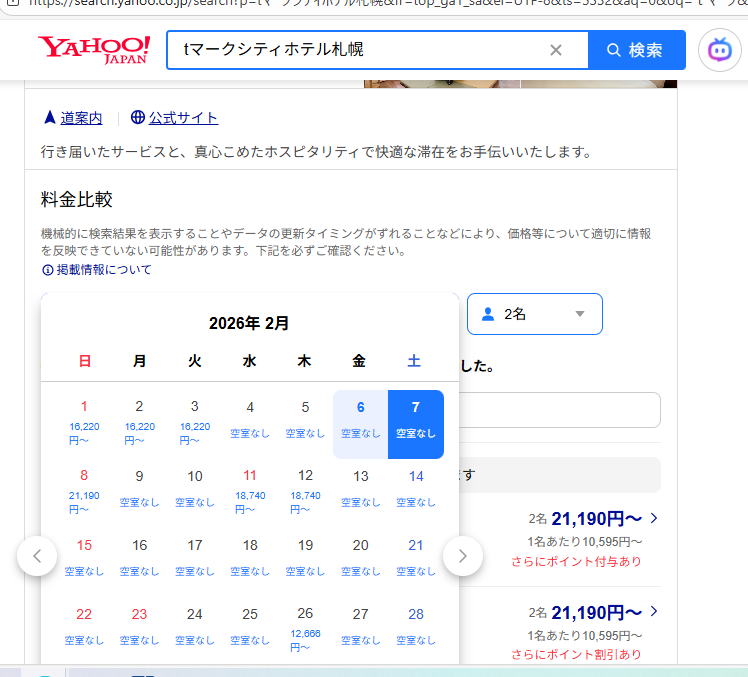Clear the search box with the X icon

556,50
